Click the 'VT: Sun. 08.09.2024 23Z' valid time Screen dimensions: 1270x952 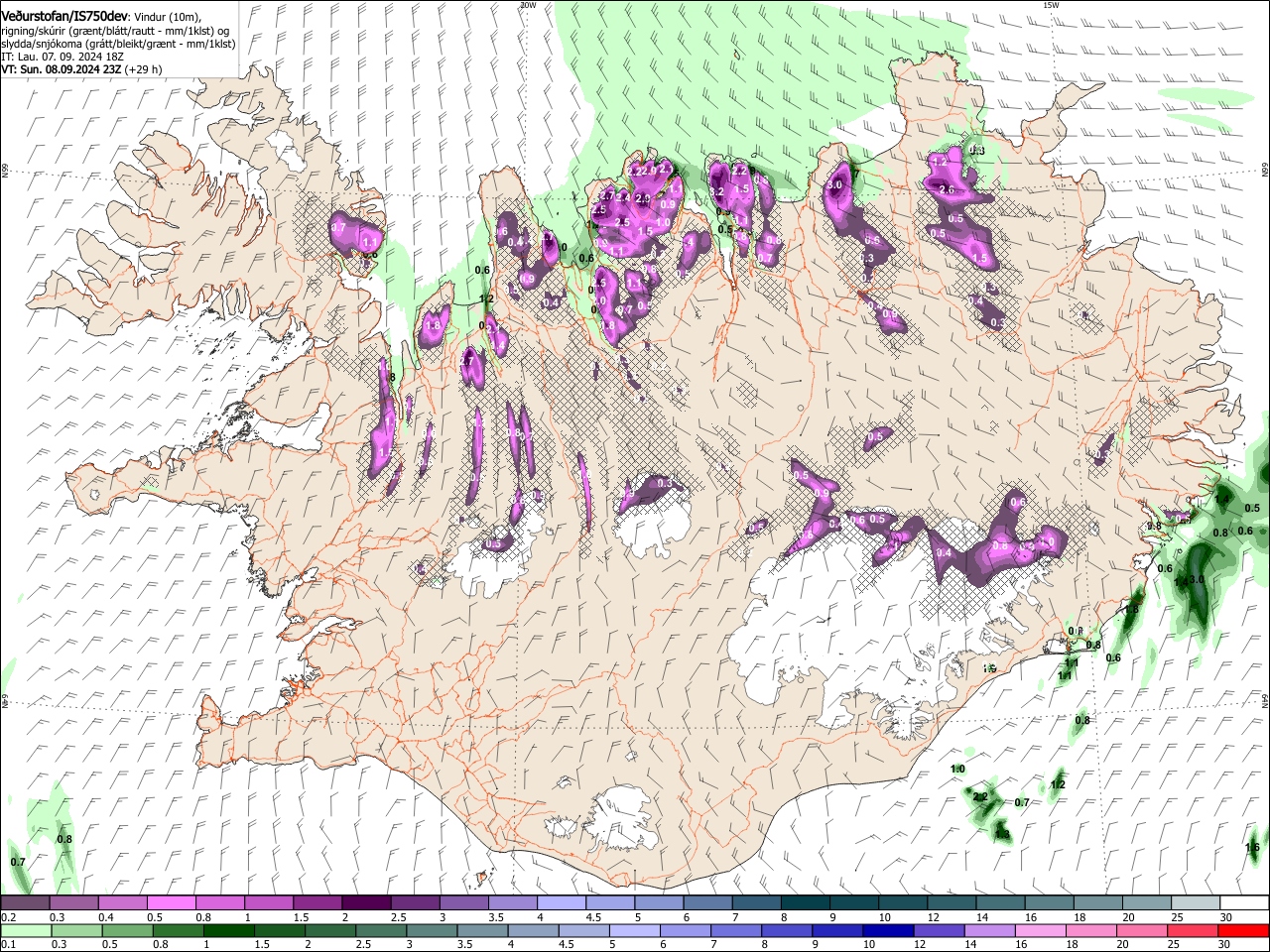pyautogui.click(x=62, y=70)
